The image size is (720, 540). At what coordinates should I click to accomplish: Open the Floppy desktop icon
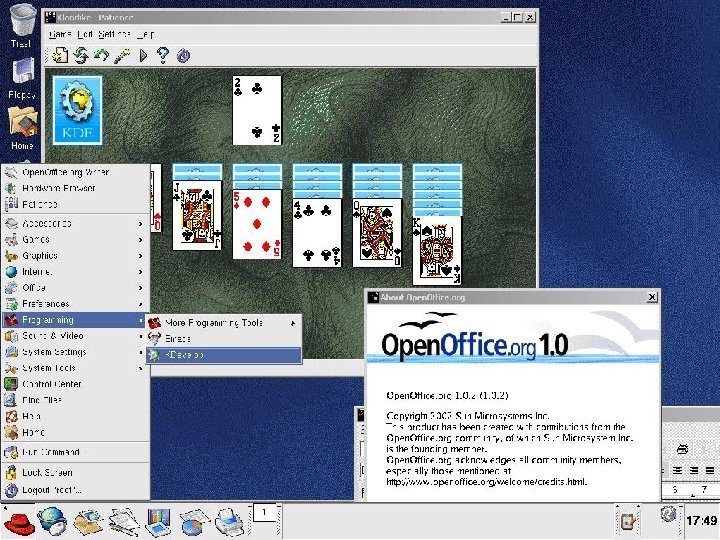(22, 78)
